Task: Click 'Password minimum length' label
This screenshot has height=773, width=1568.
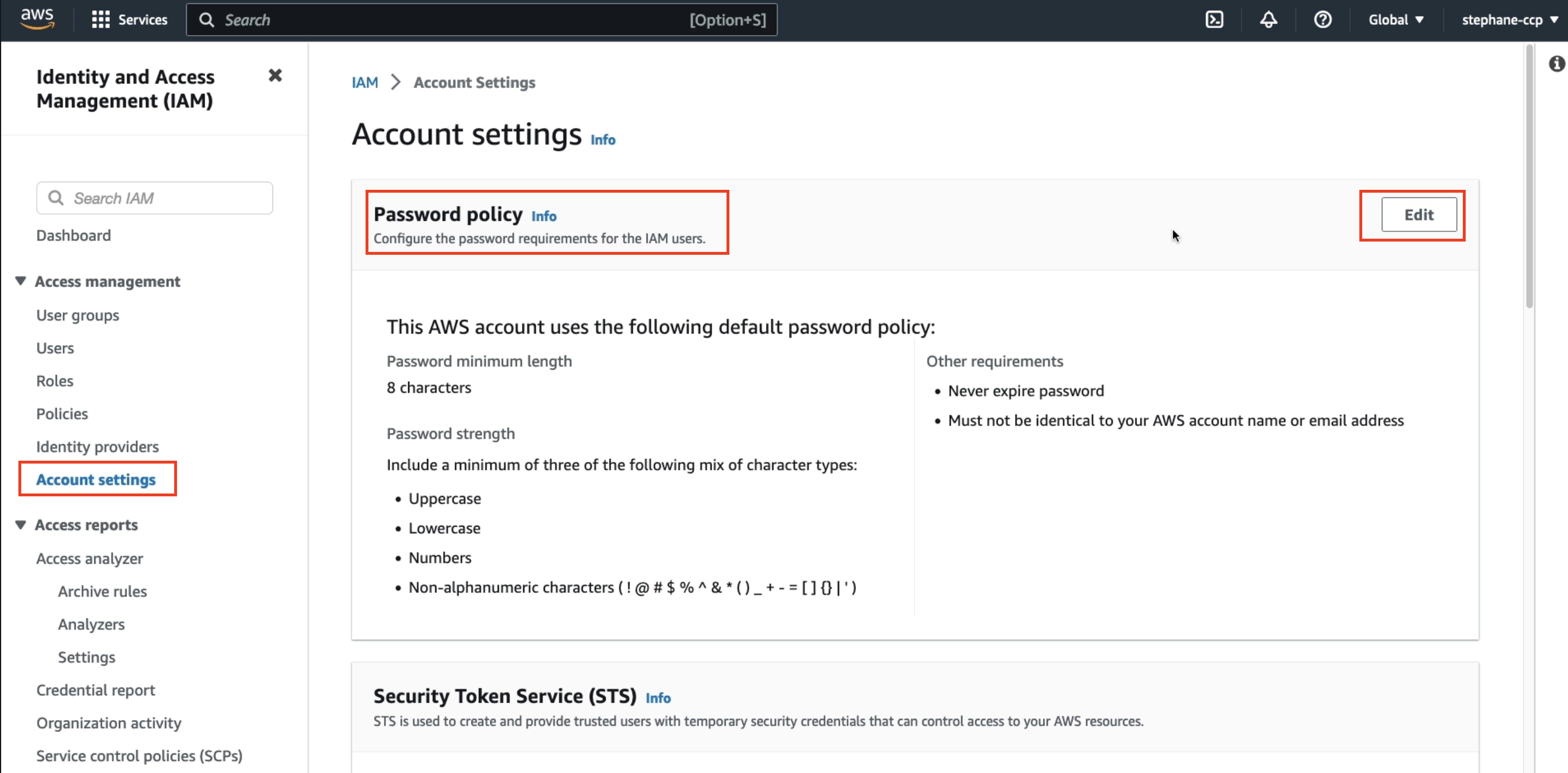Action: pos(479,361)
